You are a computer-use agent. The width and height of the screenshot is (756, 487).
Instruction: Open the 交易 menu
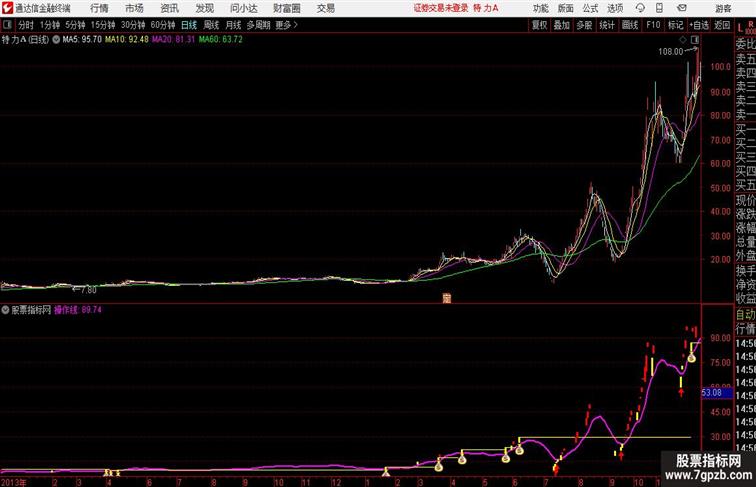325,8
